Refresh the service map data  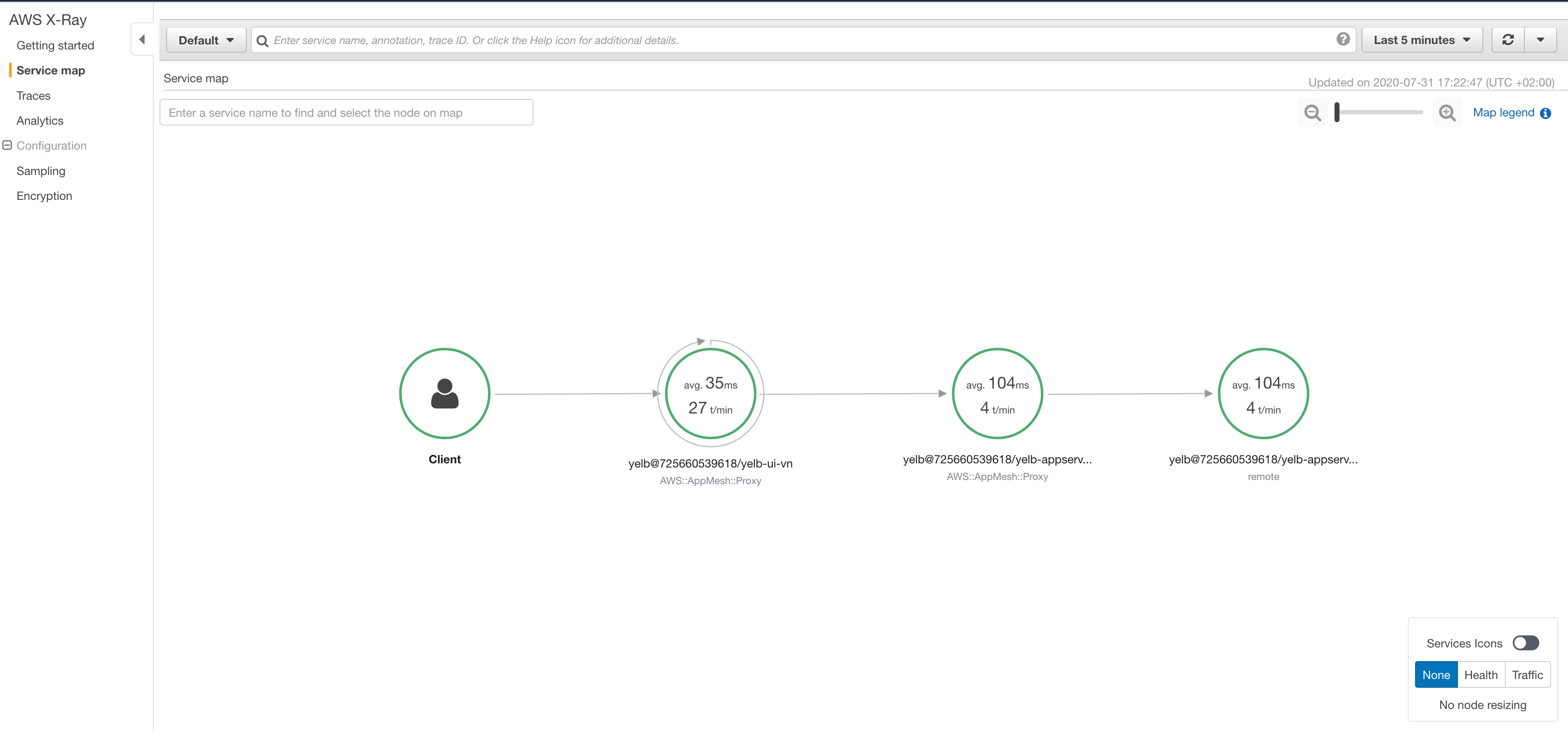1508,39
